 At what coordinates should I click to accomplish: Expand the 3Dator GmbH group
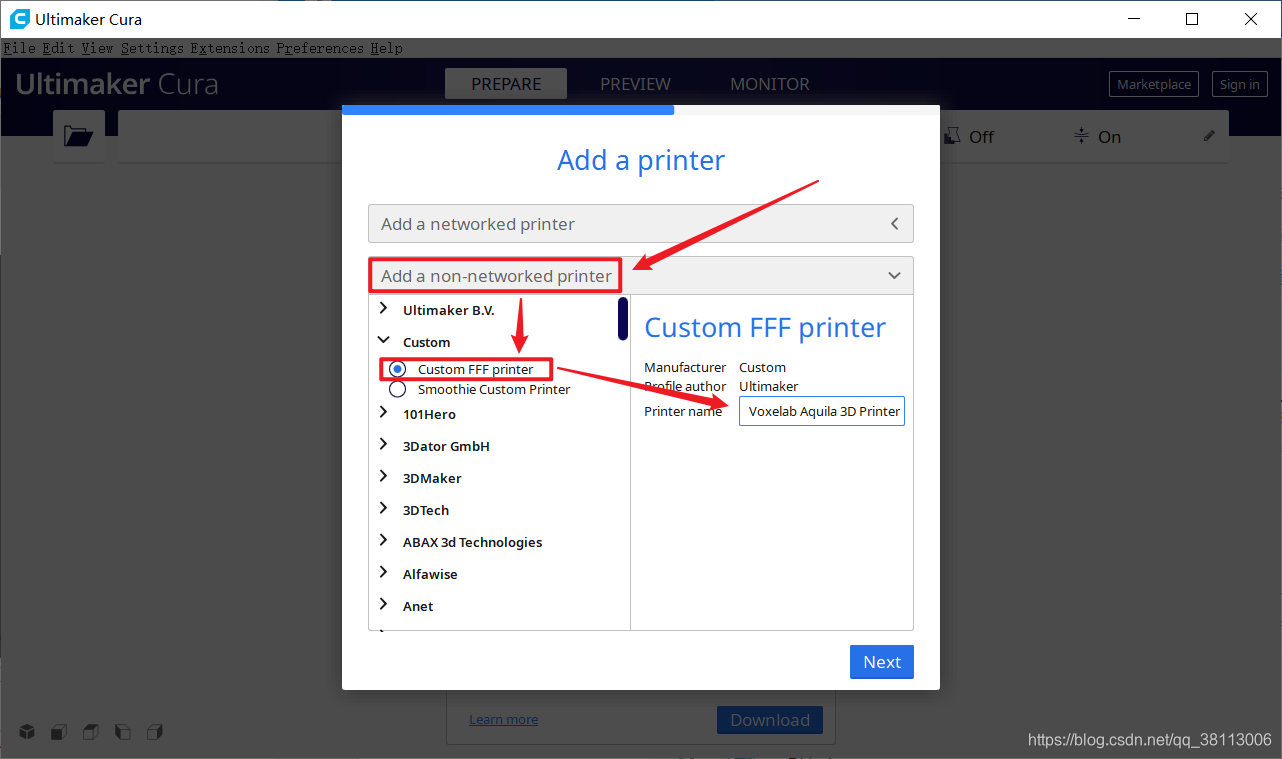click(x=383, y=445)
